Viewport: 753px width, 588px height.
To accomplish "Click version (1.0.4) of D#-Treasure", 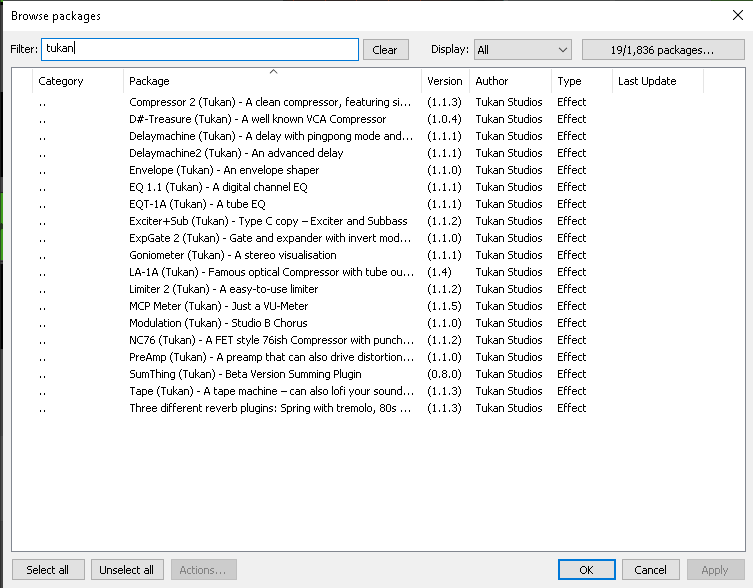I will pyautogui.click(x=444, y=119).
